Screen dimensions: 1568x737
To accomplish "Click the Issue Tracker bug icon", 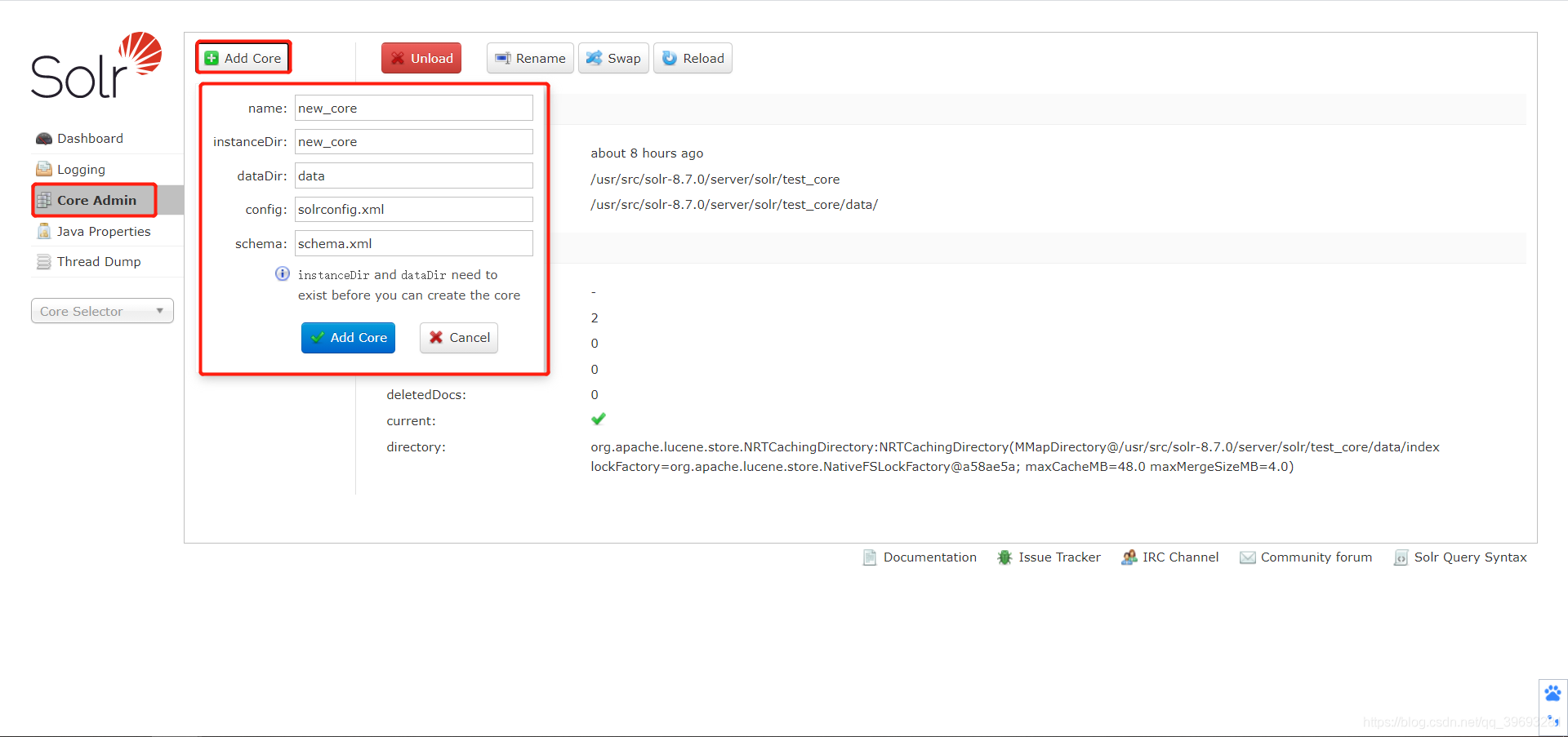I will click(x=1004, y=557).
